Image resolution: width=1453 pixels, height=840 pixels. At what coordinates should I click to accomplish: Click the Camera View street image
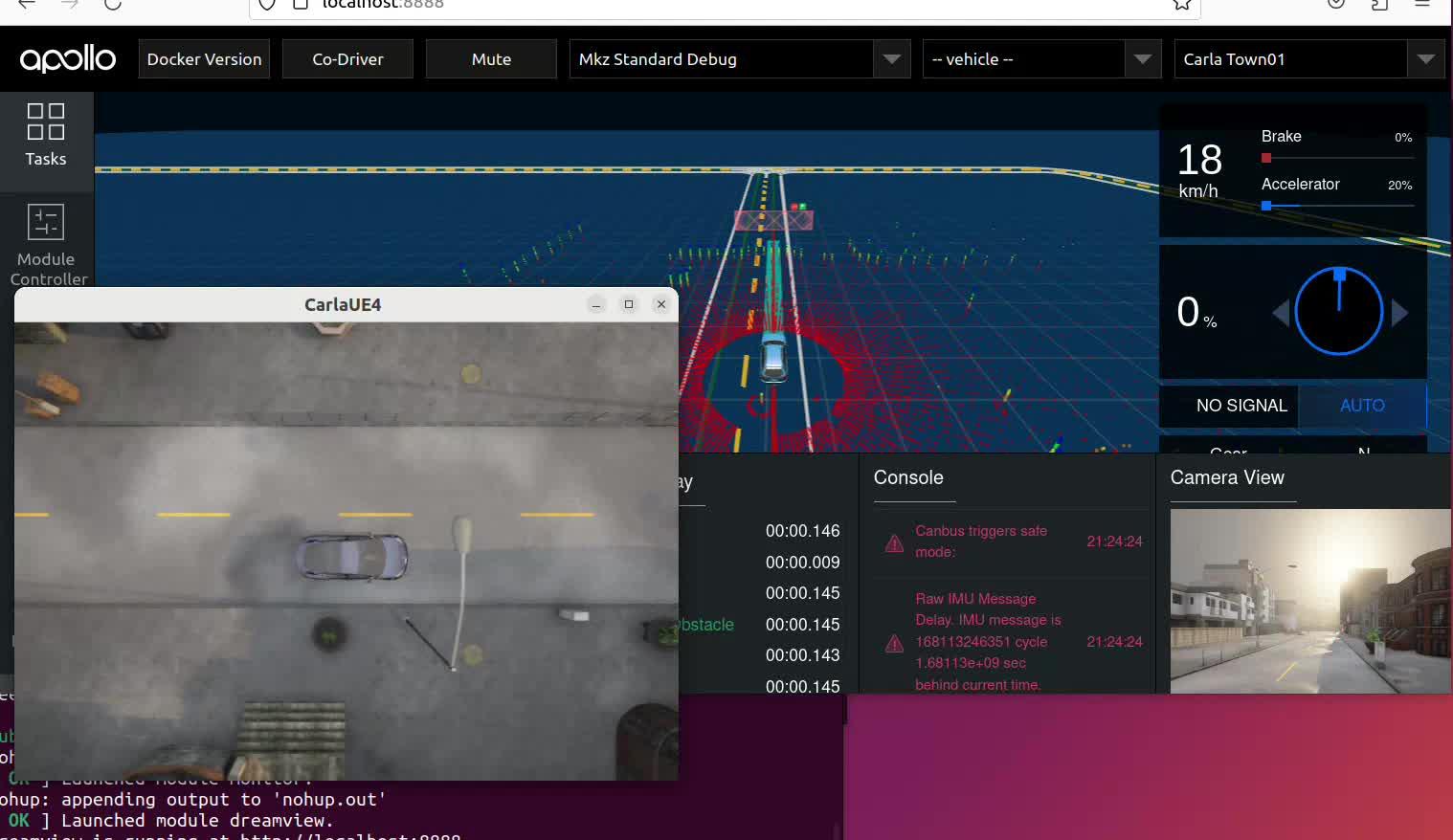pos(1309,601)
